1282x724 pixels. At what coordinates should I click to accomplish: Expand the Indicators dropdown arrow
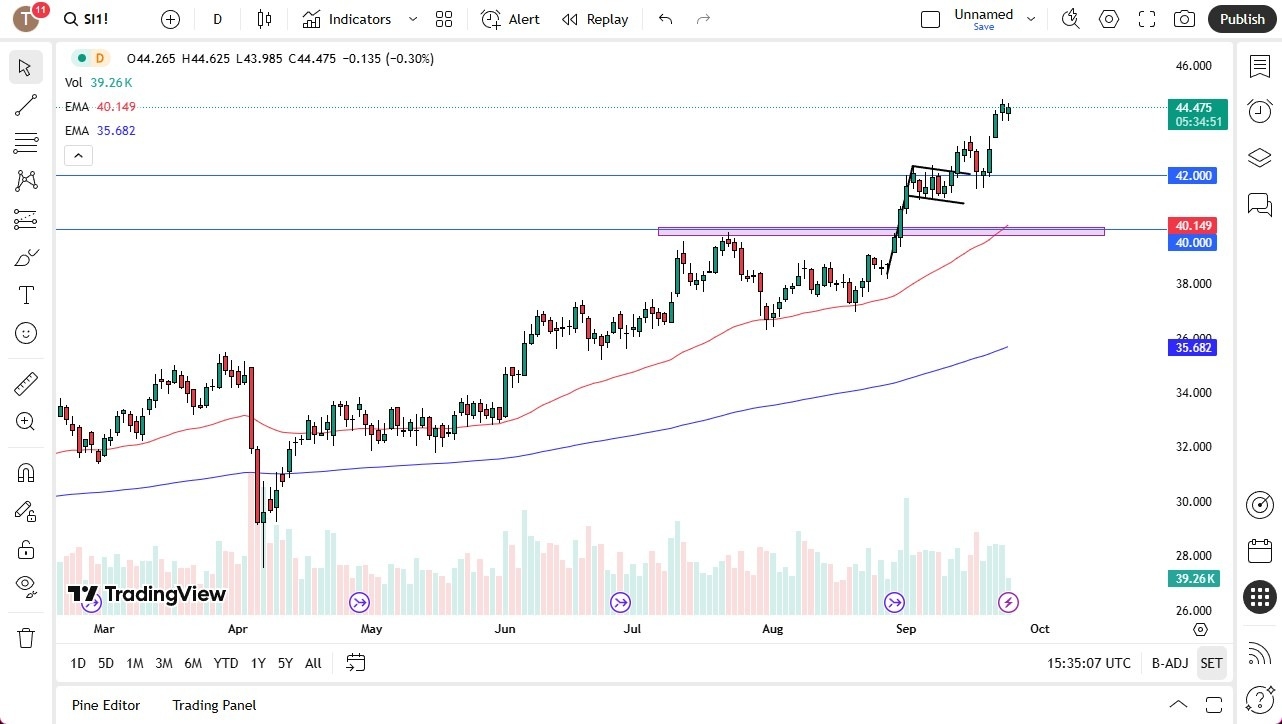click(x=412, y=19)
